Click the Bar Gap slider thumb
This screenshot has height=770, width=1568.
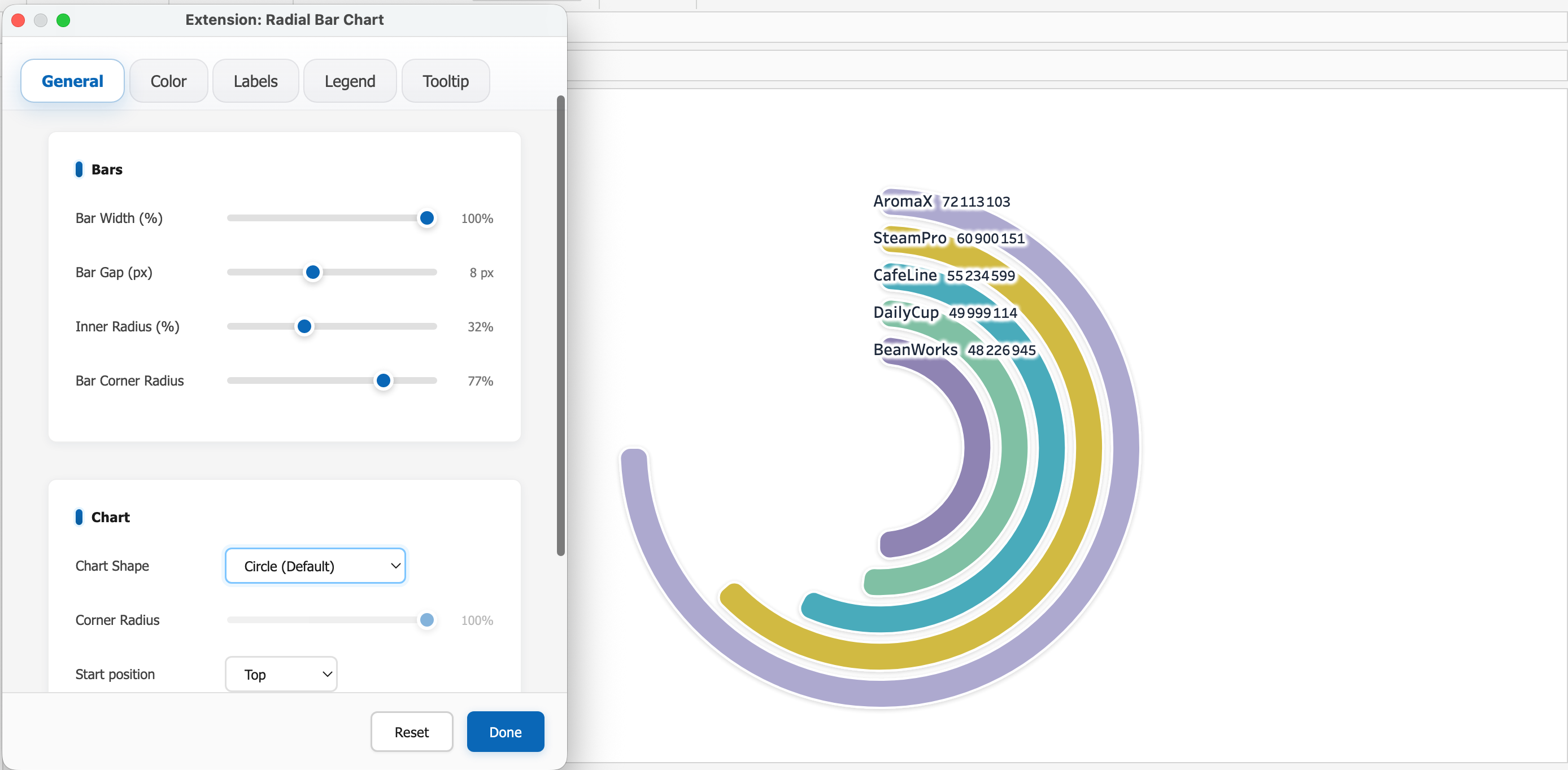click(x=312, y=272)
